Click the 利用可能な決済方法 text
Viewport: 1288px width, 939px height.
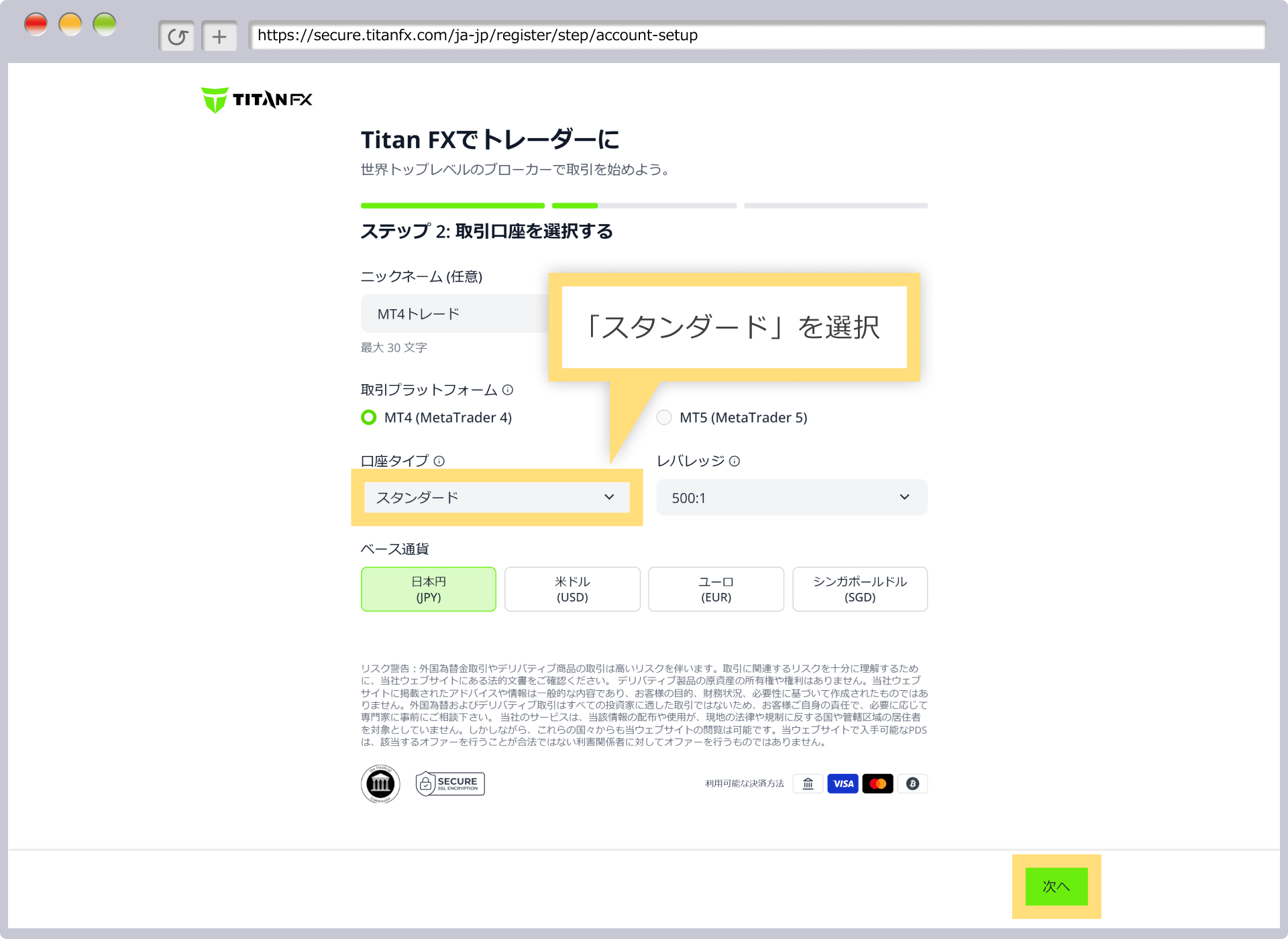coord(745,783)
